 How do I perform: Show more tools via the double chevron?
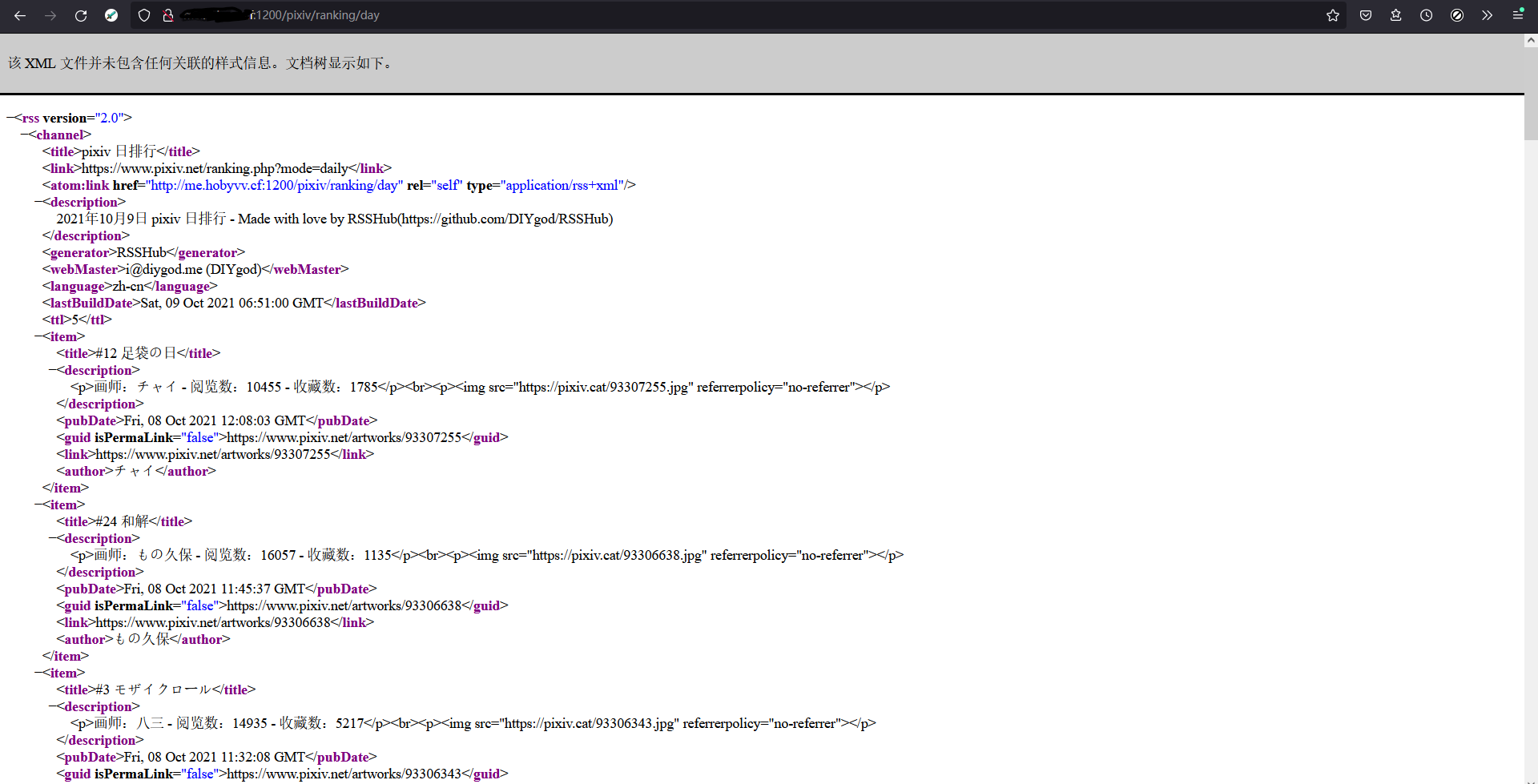pyautogui.click(x=1488, y=15)
